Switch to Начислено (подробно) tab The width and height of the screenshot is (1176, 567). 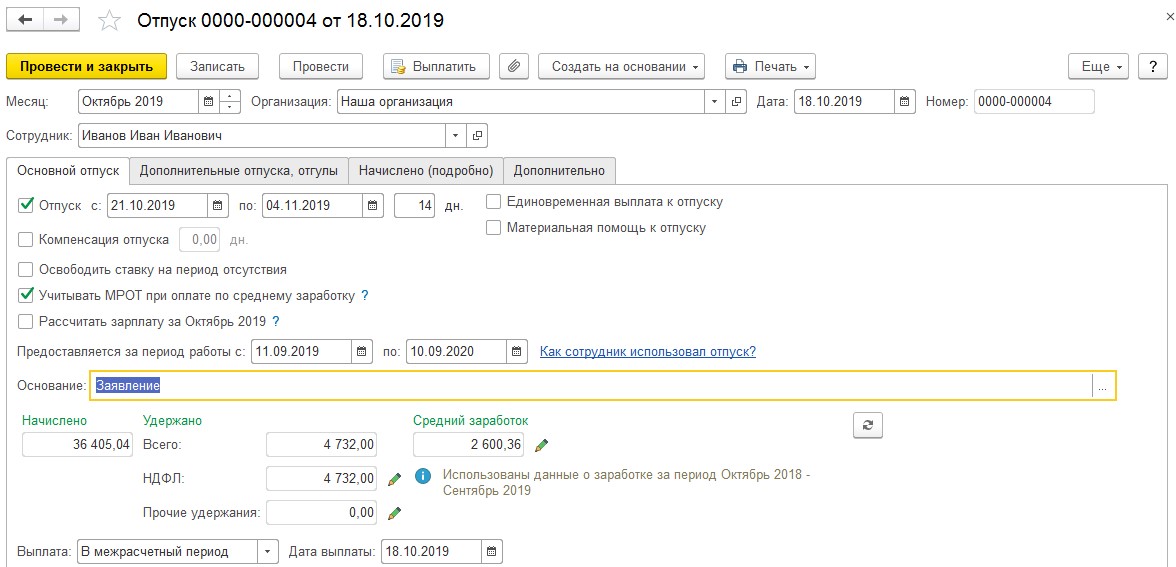coord(426,171)
